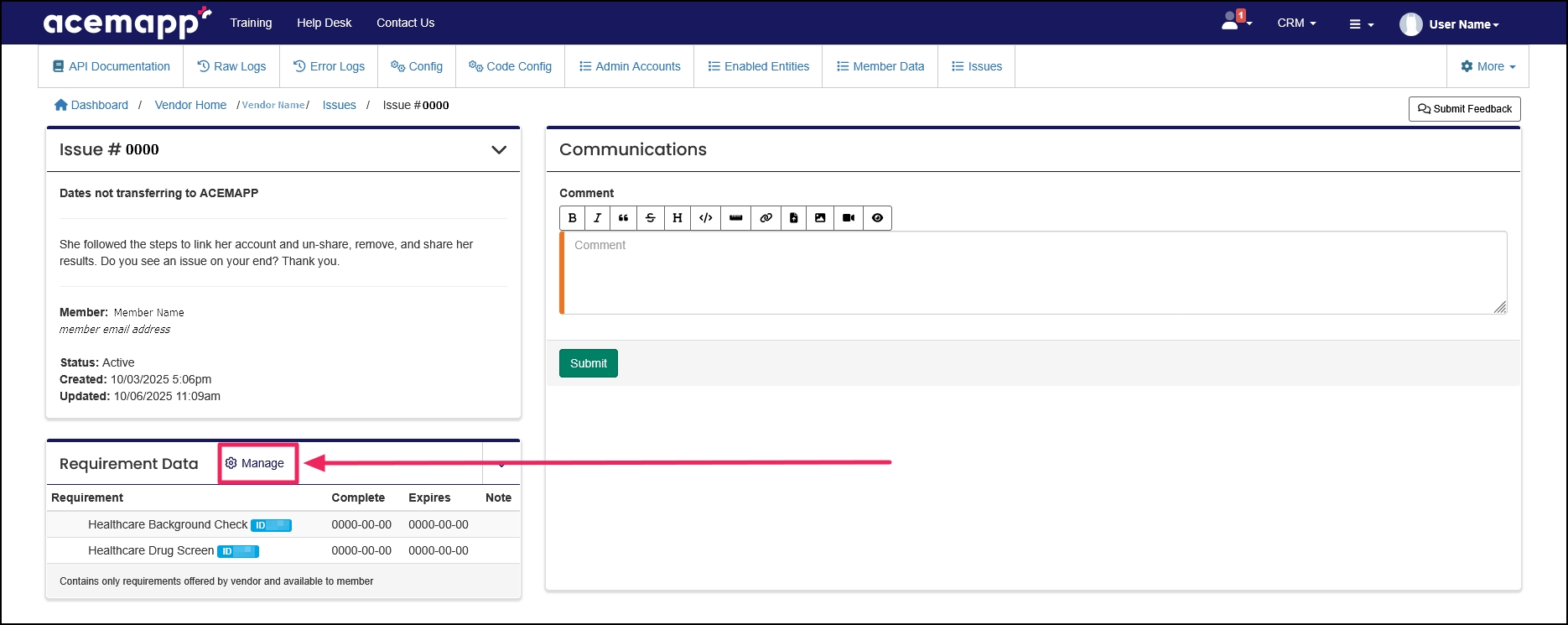Image resolution: width=1568 pixels, height=625 pixels.
Task: Submit the comment with green Submit button
Action: [589, 363]
